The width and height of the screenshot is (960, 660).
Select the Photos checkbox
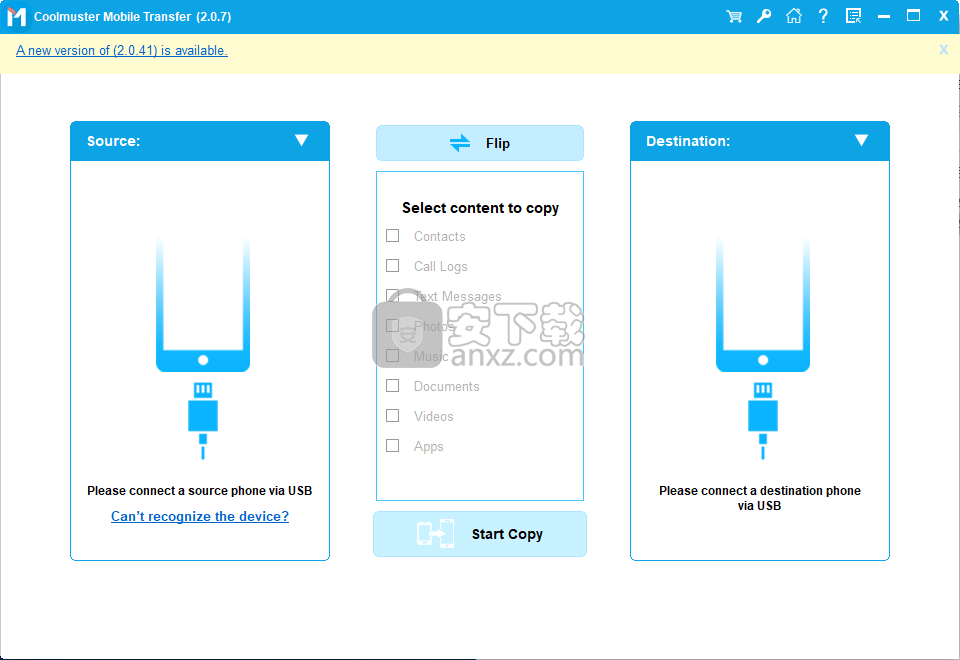pyautogui.click(x=392, y=326)
